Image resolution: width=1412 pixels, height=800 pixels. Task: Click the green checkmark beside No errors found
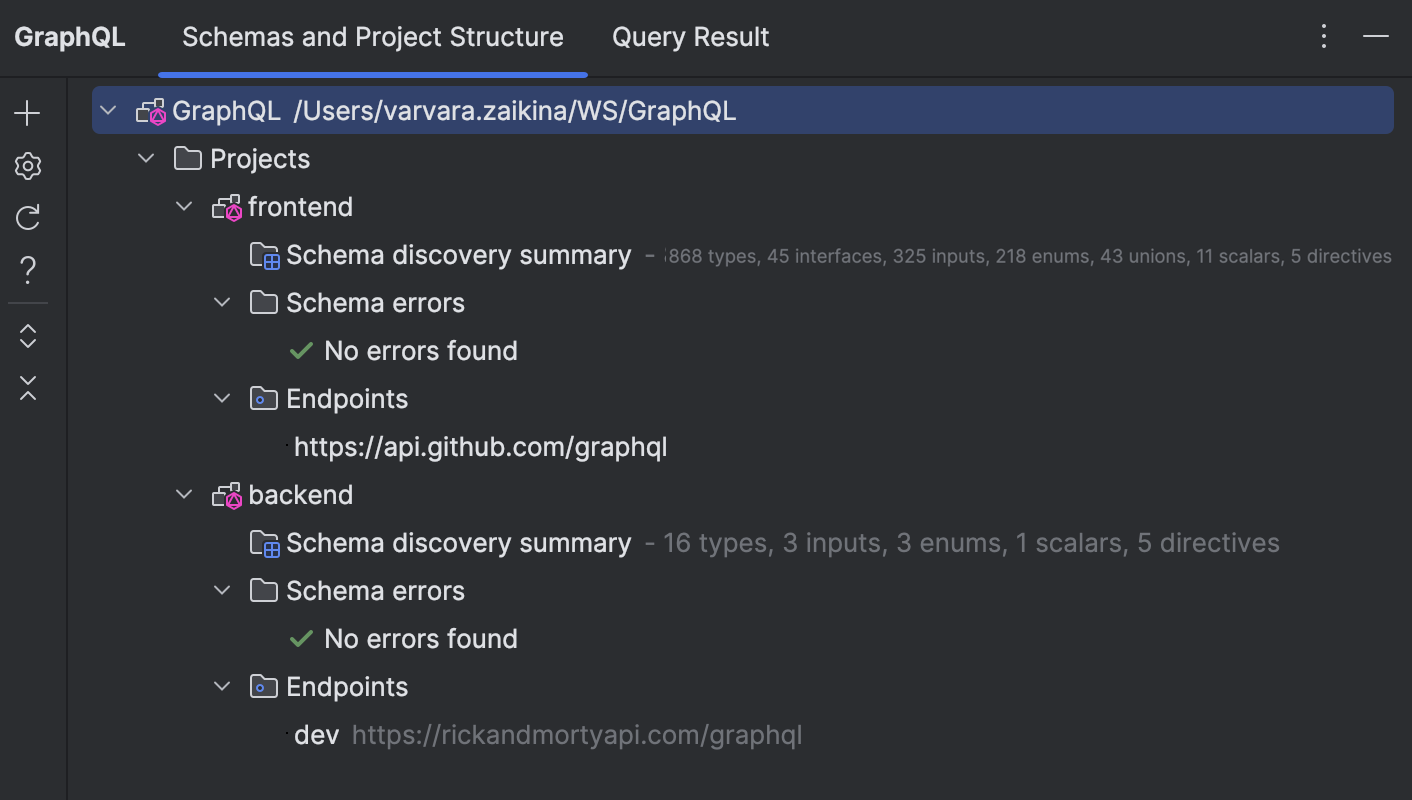point(301,350)
